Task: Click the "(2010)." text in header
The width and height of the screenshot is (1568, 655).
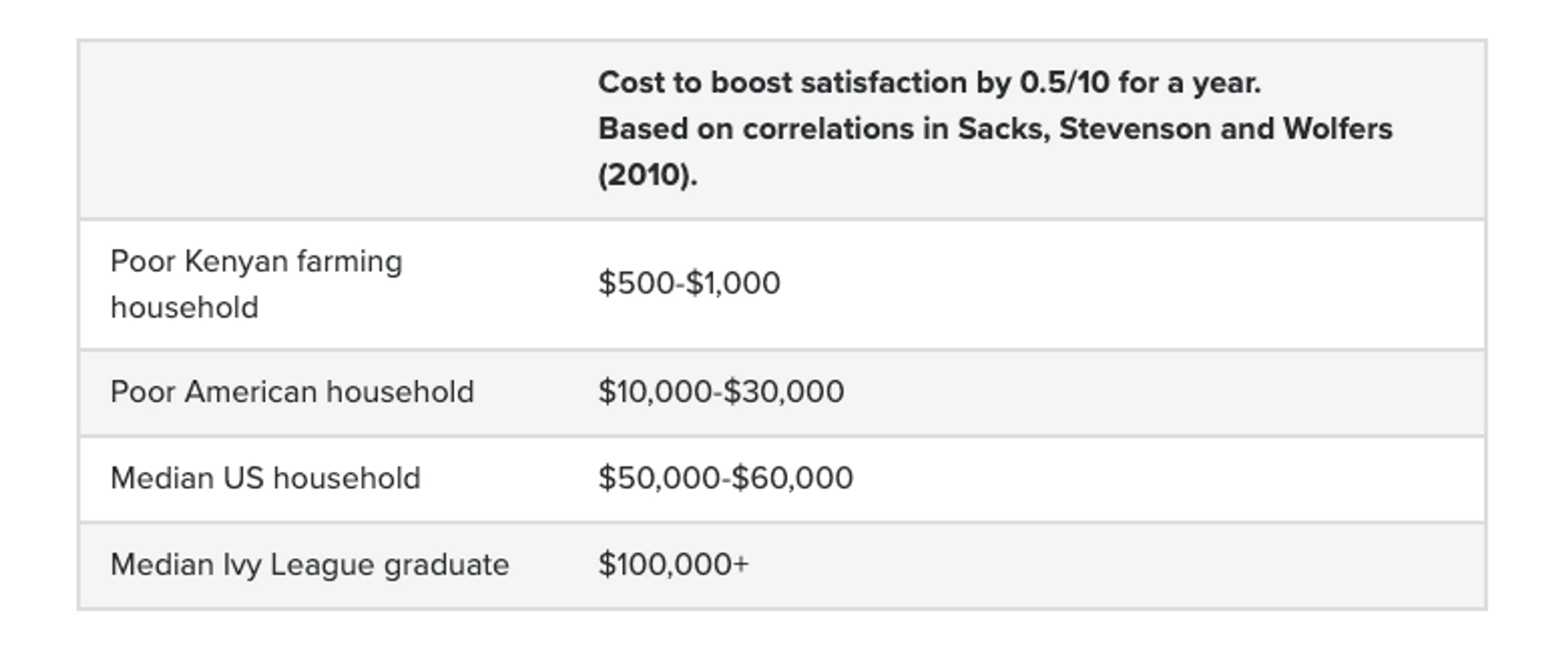Action: point(648,175)
